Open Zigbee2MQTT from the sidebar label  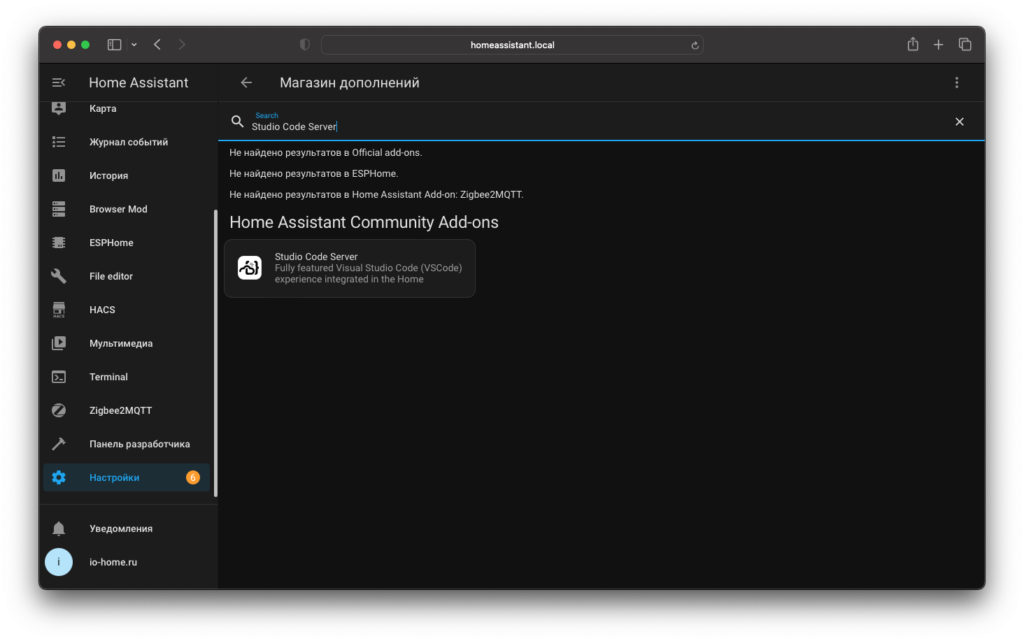[120, 410]
